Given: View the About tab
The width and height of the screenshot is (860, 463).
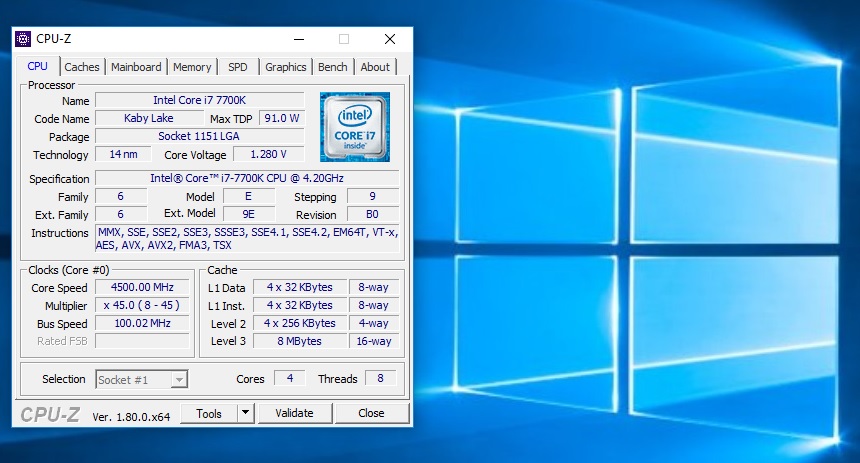Looking at the screenshot, I should pos(375,67).
